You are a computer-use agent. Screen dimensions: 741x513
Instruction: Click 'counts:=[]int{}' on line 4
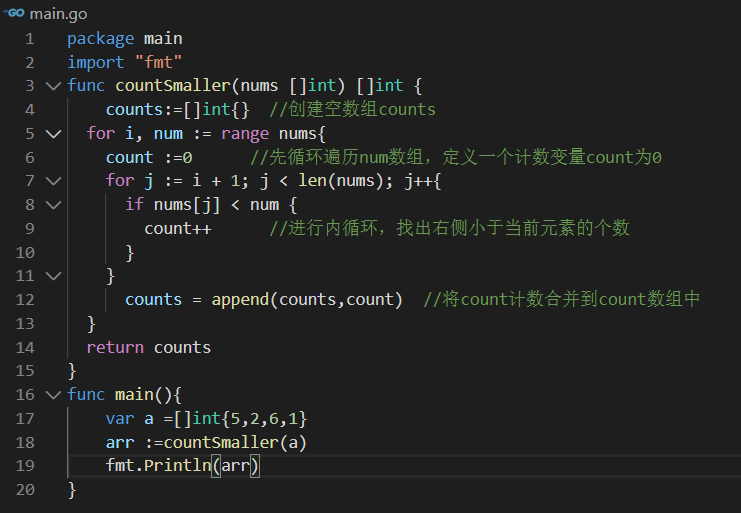tap(178, 110)
